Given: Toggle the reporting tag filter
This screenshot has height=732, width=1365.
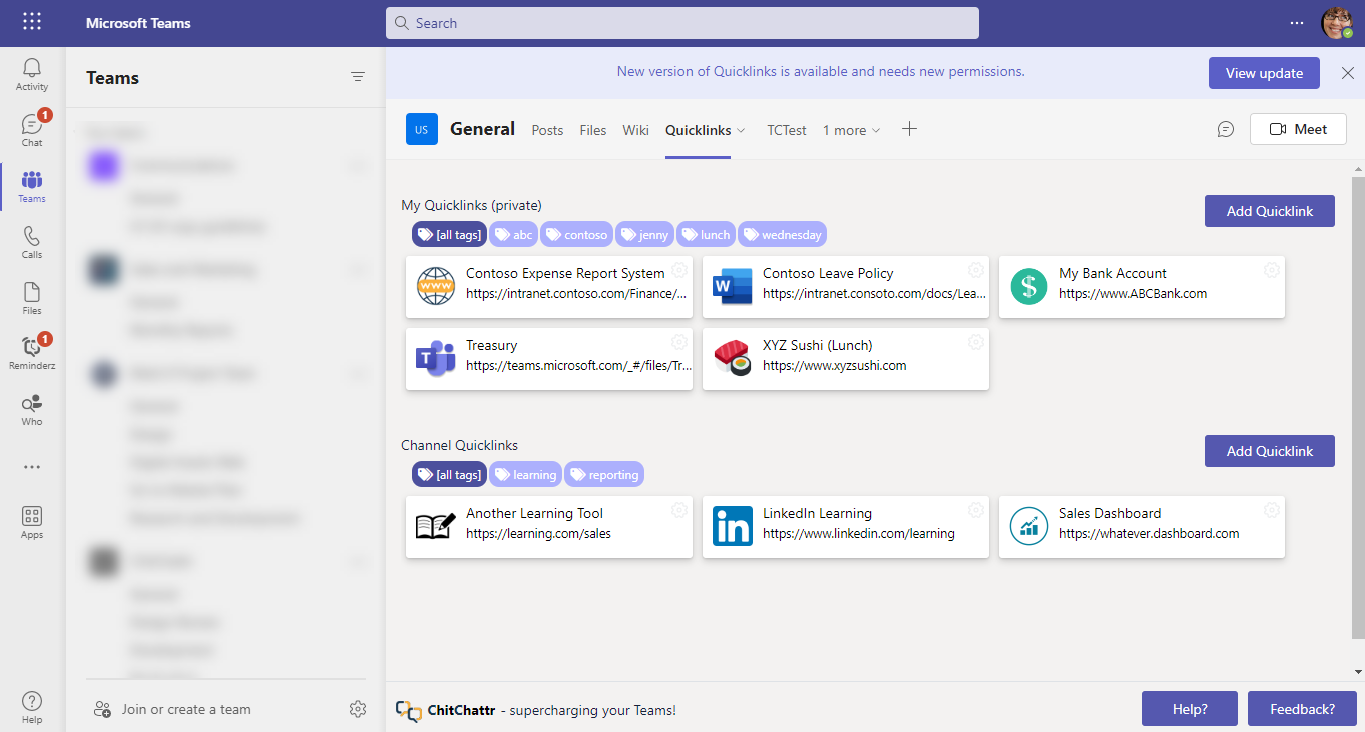Looking at the screenshot, I should (603, 474).
